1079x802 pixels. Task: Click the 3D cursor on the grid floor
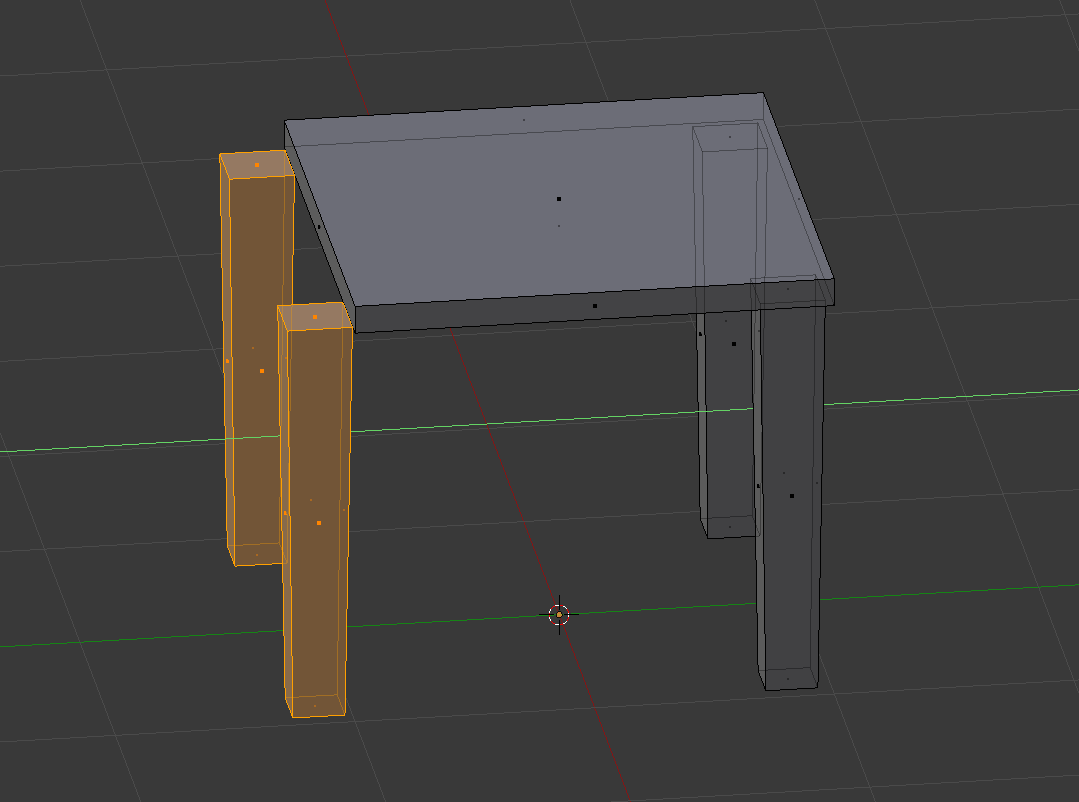point(559,614)
